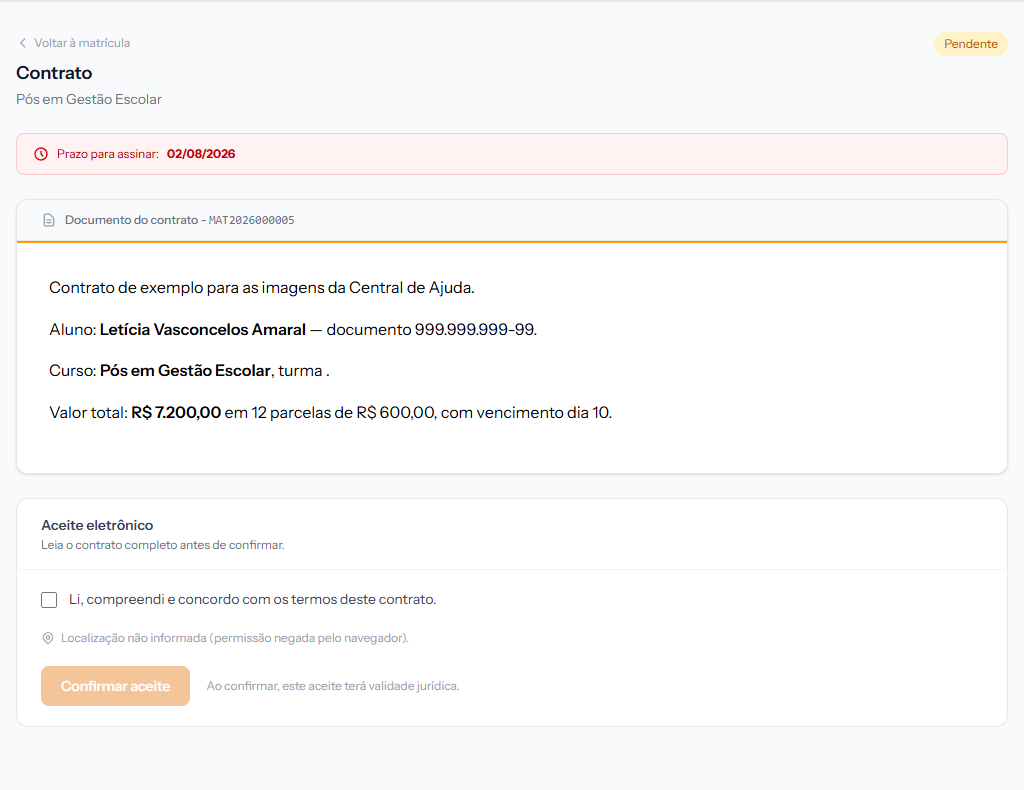This screenshot has height=790, width=1024.
Task: Click the contract code MAT2026000005
Action: point(251,221)
